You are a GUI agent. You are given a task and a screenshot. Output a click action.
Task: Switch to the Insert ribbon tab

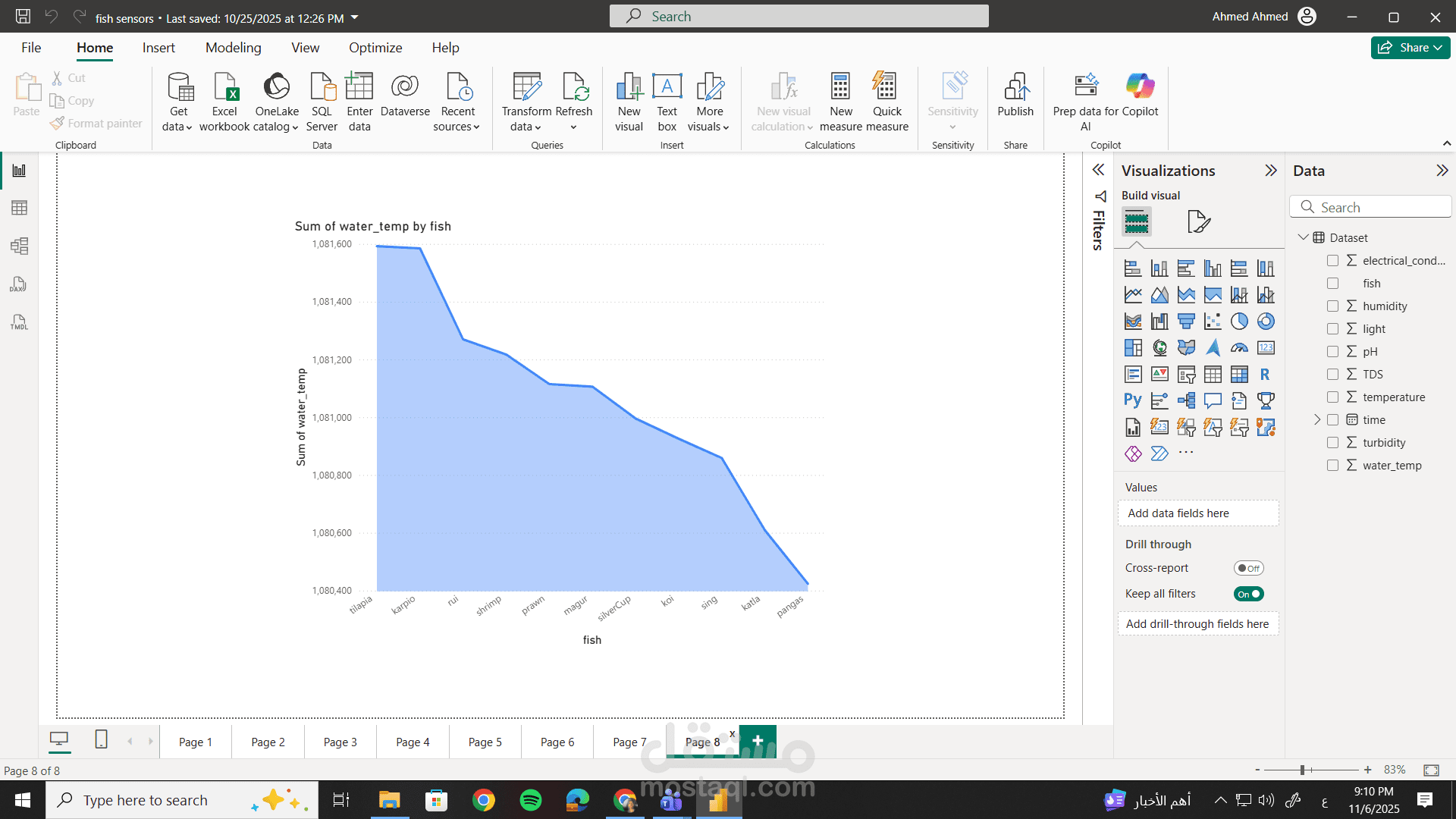[x=158, y=47]
